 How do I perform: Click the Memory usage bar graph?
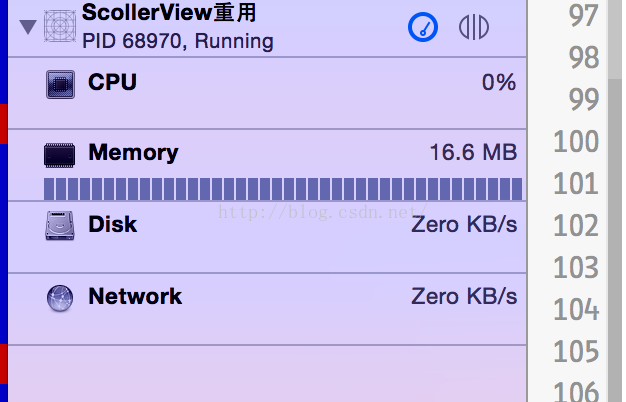tap(283, 189)
